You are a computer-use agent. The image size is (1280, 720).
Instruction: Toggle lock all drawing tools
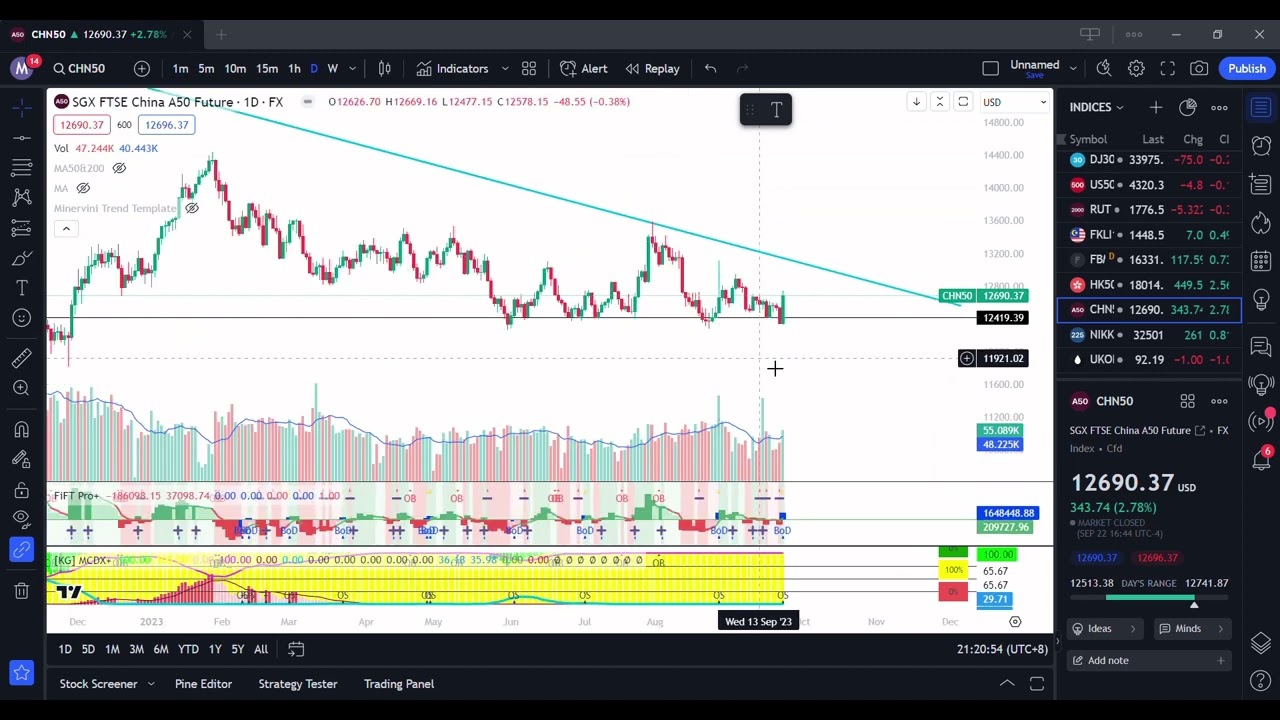coord(21,490)
